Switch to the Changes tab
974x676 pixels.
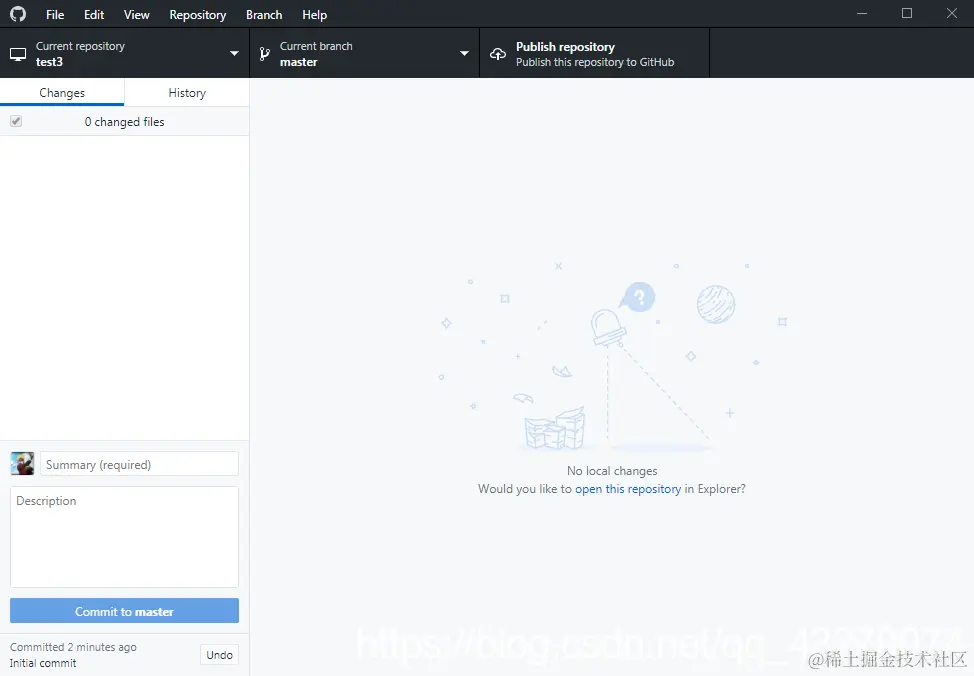[x=62, y=93]
